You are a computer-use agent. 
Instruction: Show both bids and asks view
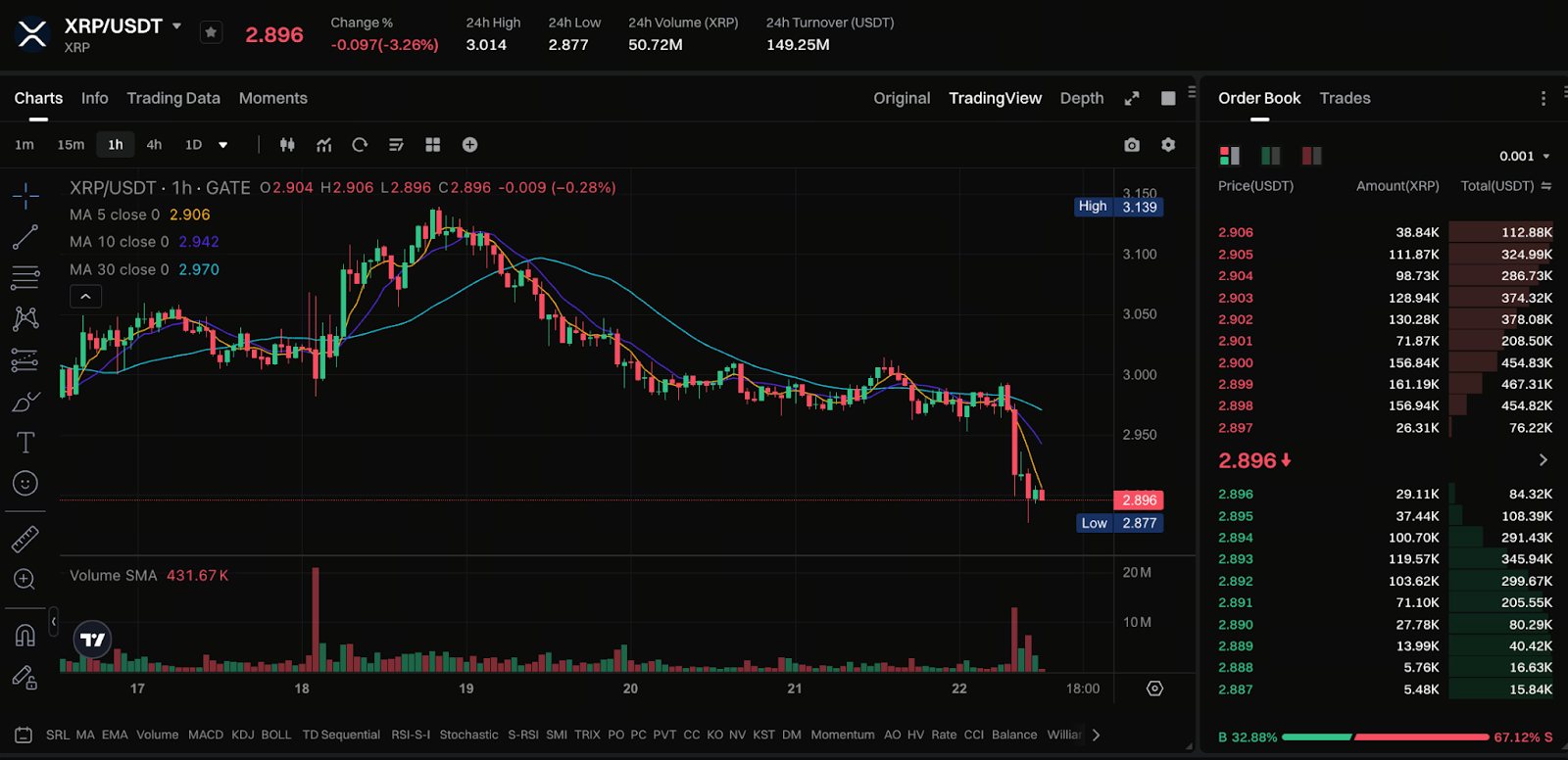tap(1229, 156)
